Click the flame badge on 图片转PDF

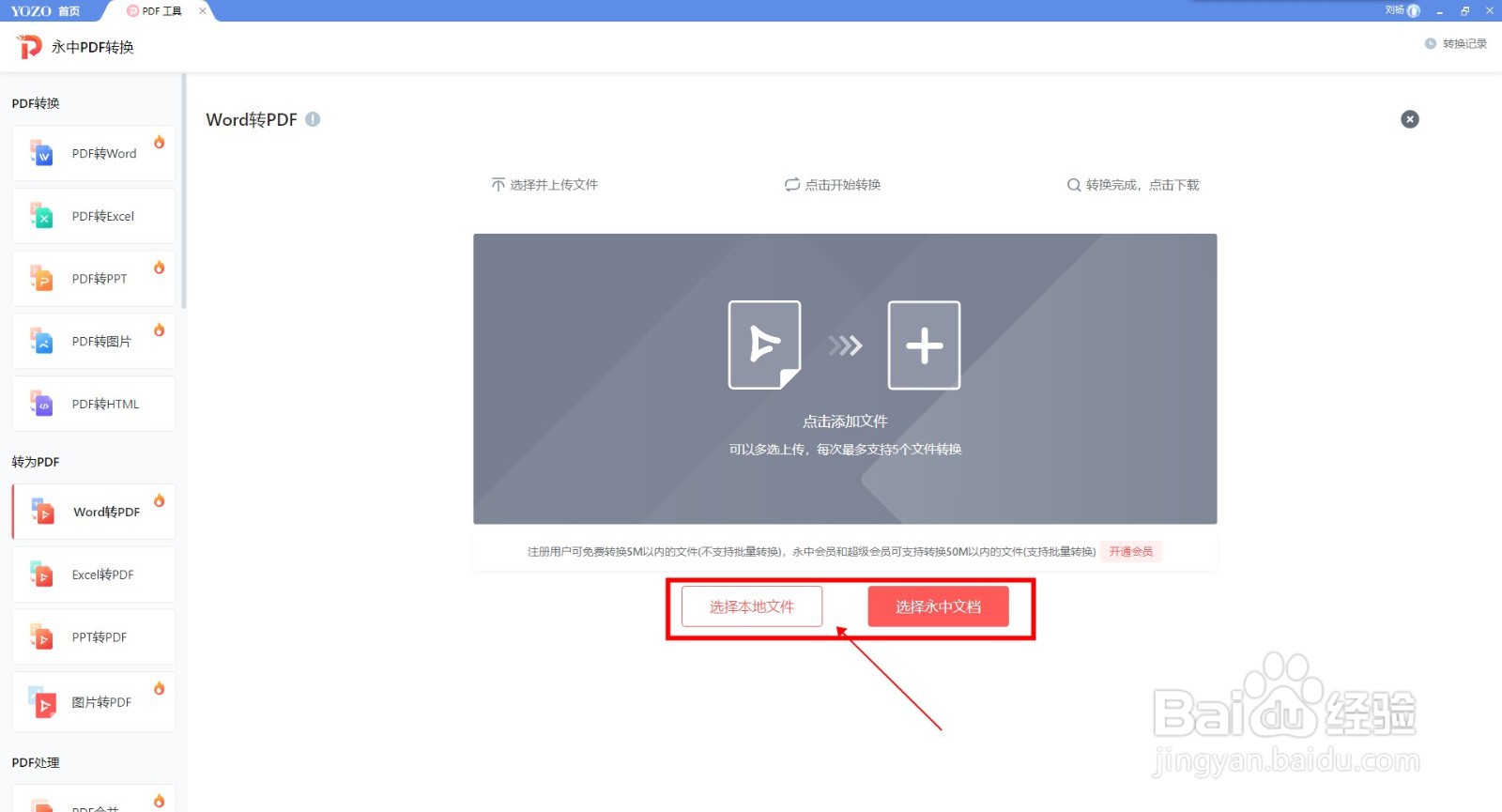click(x=160, y=688)
